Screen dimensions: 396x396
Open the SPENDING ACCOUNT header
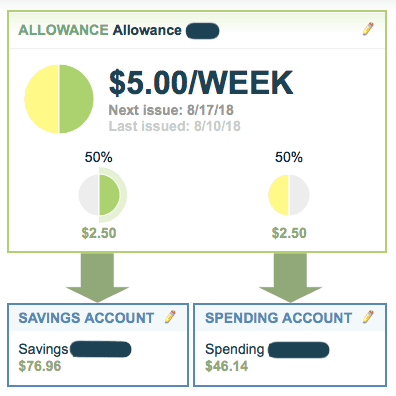(x=279, y=318)
